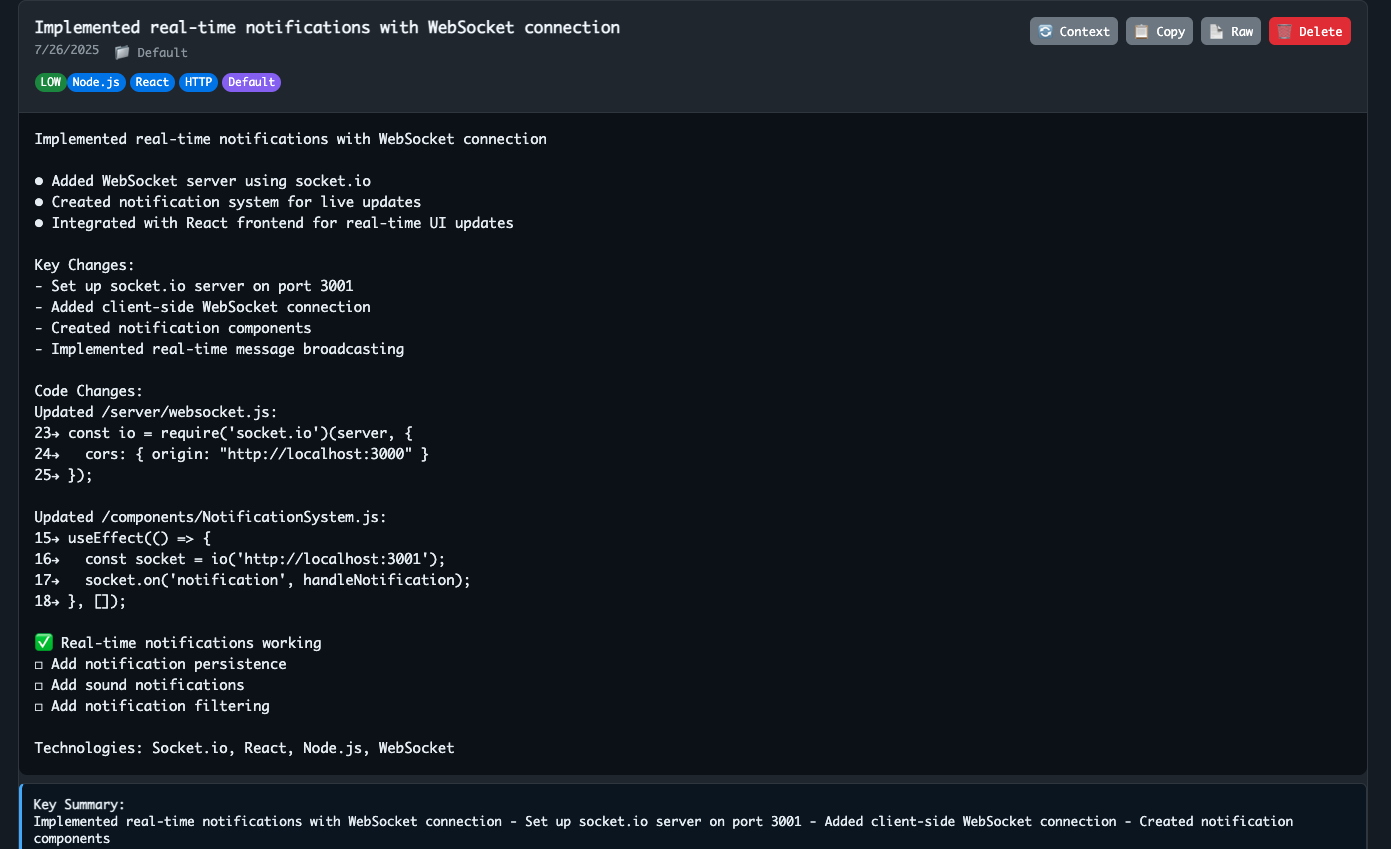Click the memory title heading
Image resolution: width=1391 pixels, height=849 pixels.
(x=327, y=27)
